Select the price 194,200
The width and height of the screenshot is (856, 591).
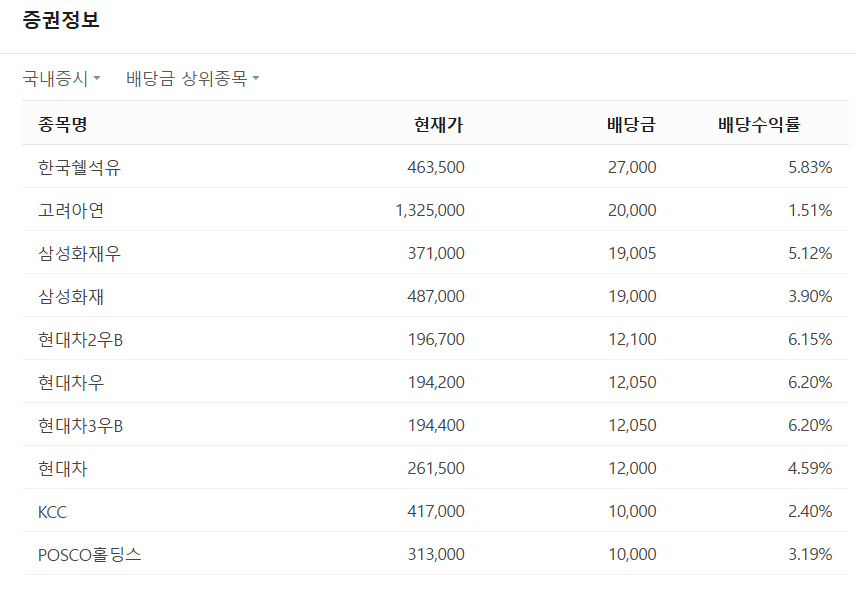436,382
